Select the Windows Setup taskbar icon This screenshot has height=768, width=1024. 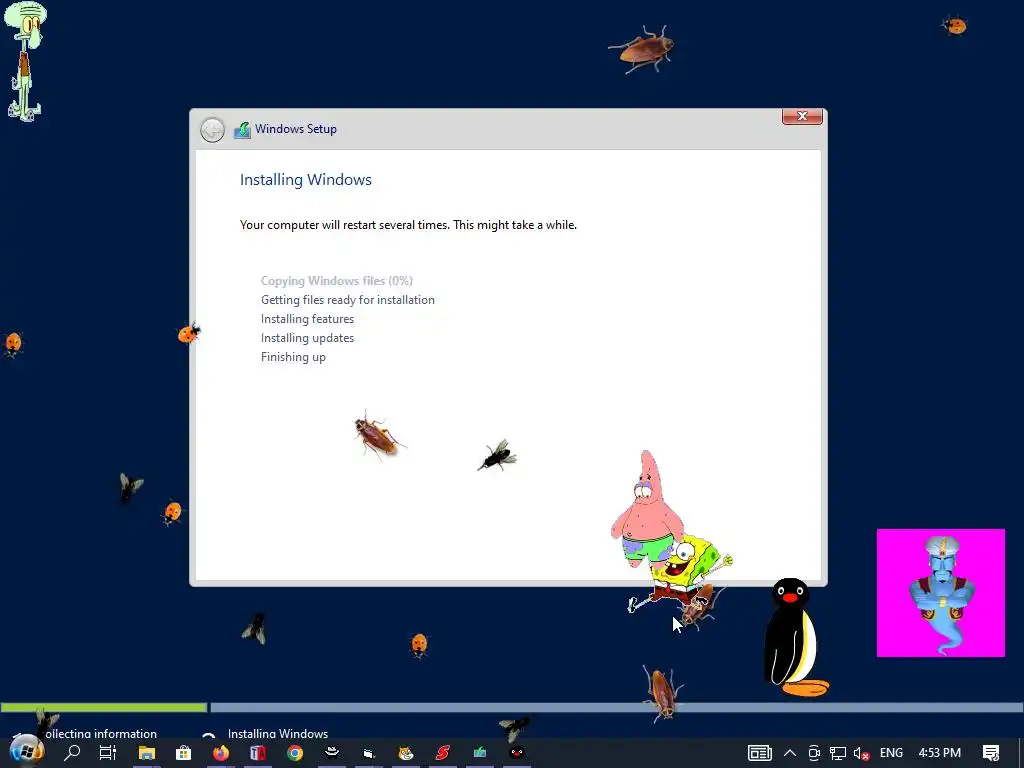tap(480, 753)
